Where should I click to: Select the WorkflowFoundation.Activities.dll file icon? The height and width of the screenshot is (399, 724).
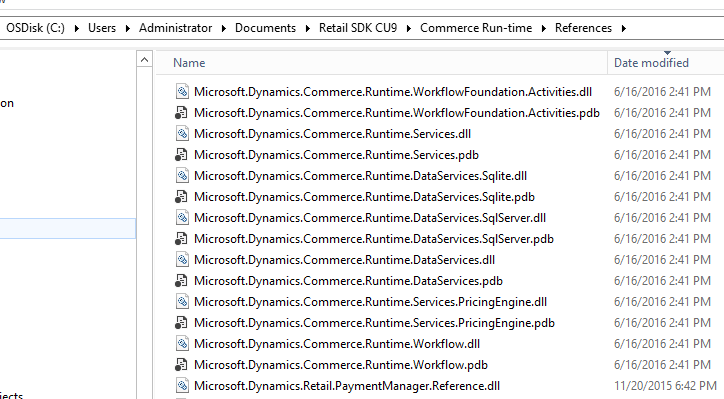pyautogui.click(x=182, y=91)
